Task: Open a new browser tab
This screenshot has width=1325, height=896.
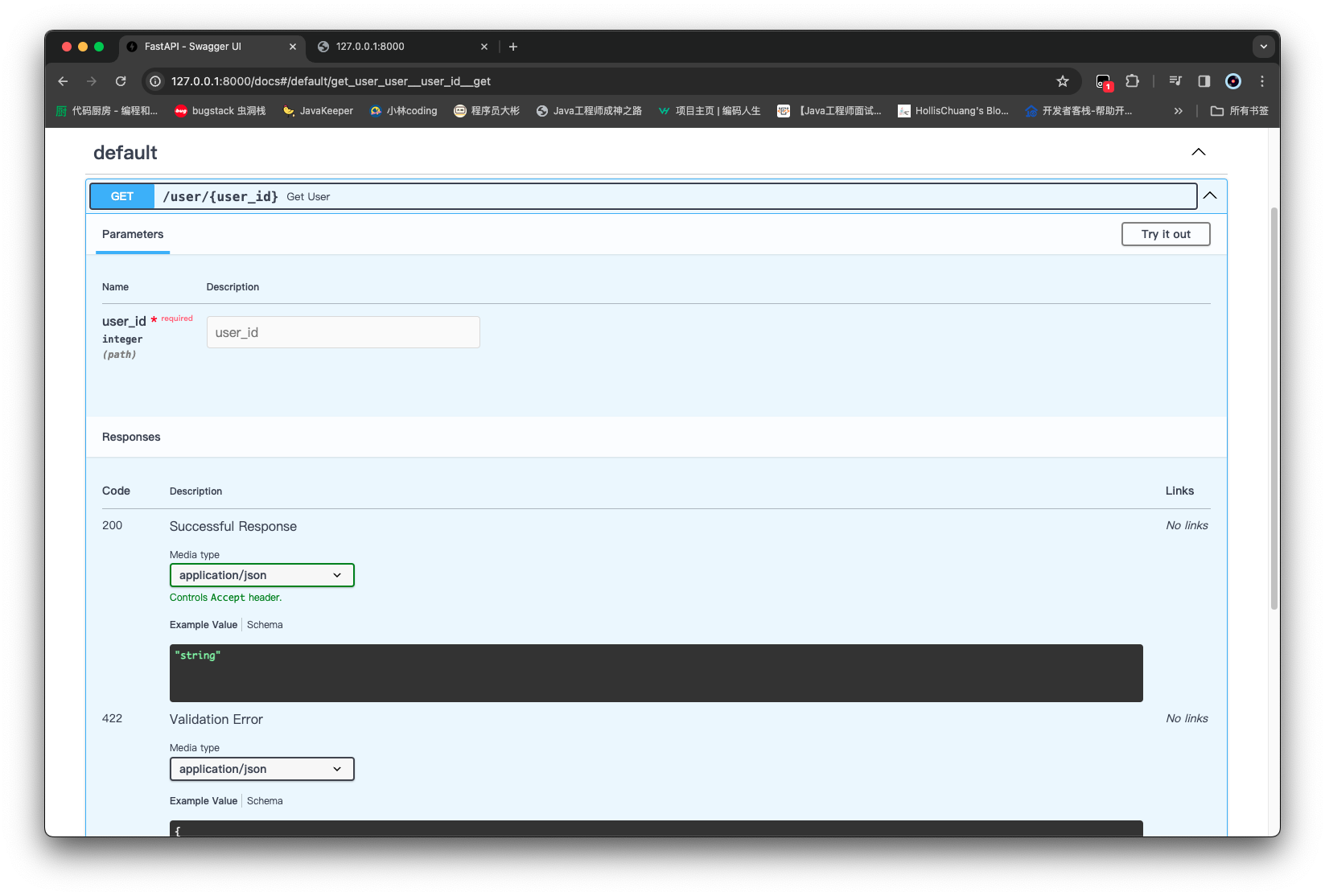Action: [x=513, y=47]
